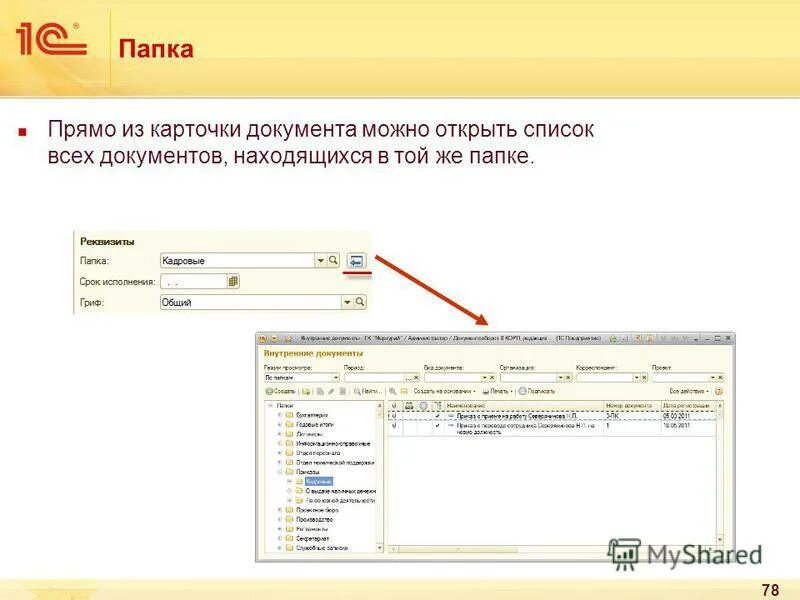This screenshot has width=800, height=600.
Task: Toggle the checkmark on the Северьянова document row
Action: tap(437, 416)
